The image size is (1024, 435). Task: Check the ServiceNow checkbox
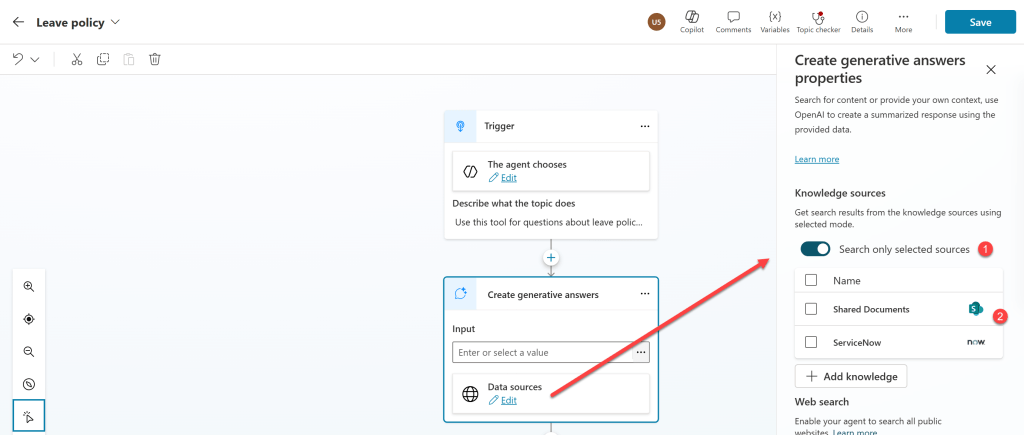[x=811, y=342]
